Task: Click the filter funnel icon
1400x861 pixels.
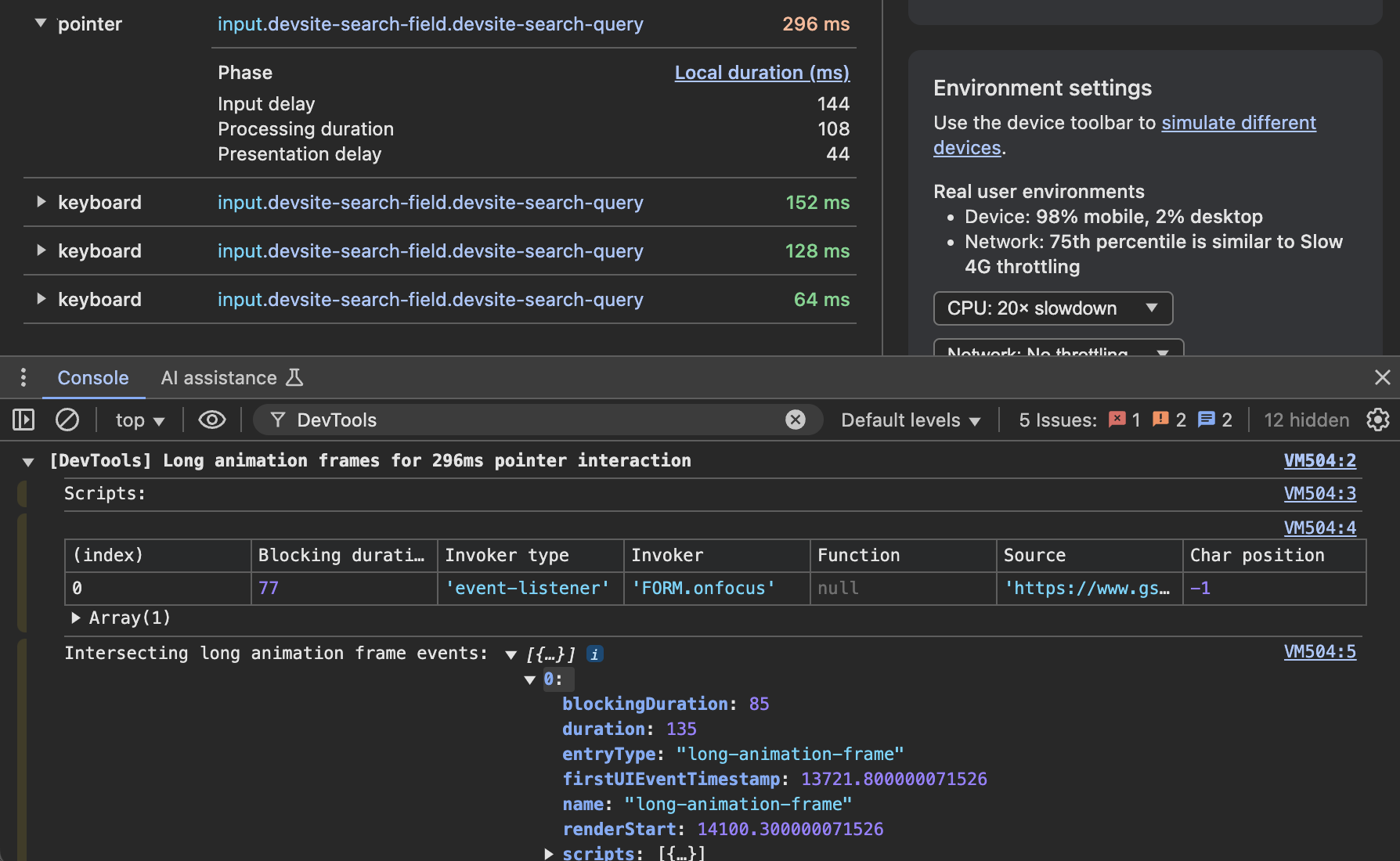Action: tap(277, 420)
